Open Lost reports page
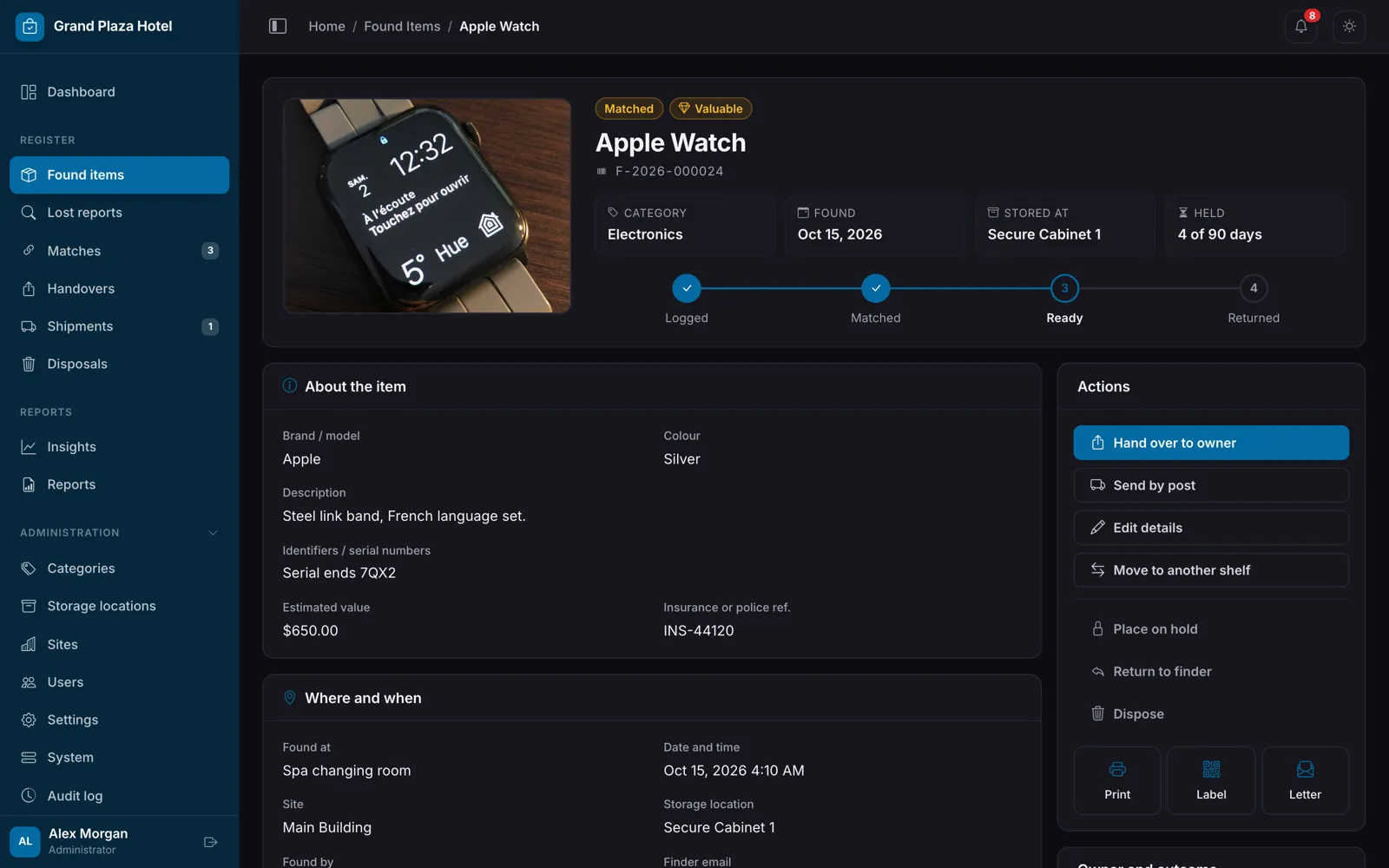The width and height of the screenshot is (1389, 868). tap(120, 213)
